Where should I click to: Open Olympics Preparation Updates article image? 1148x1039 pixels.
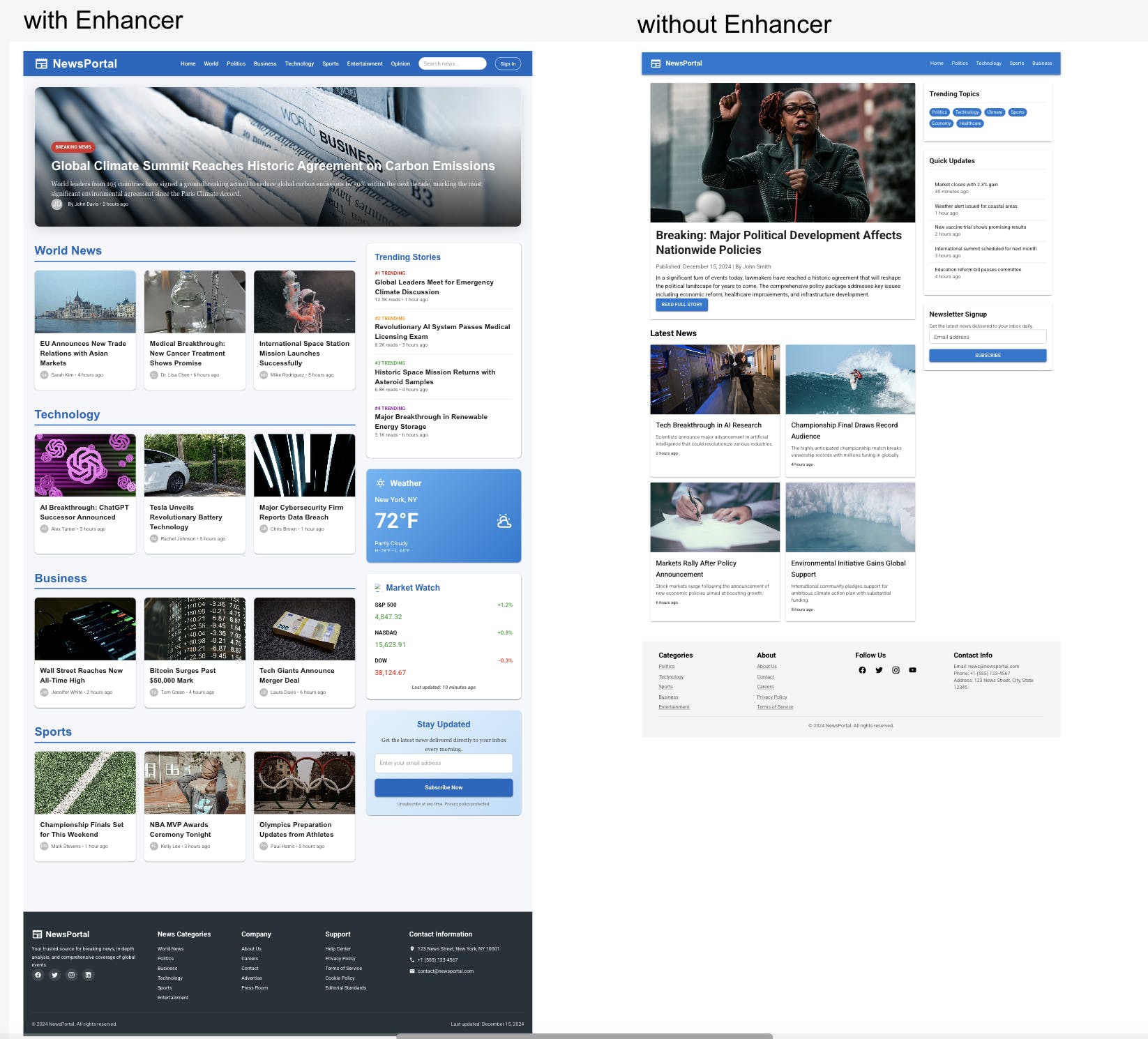(304, 782)
